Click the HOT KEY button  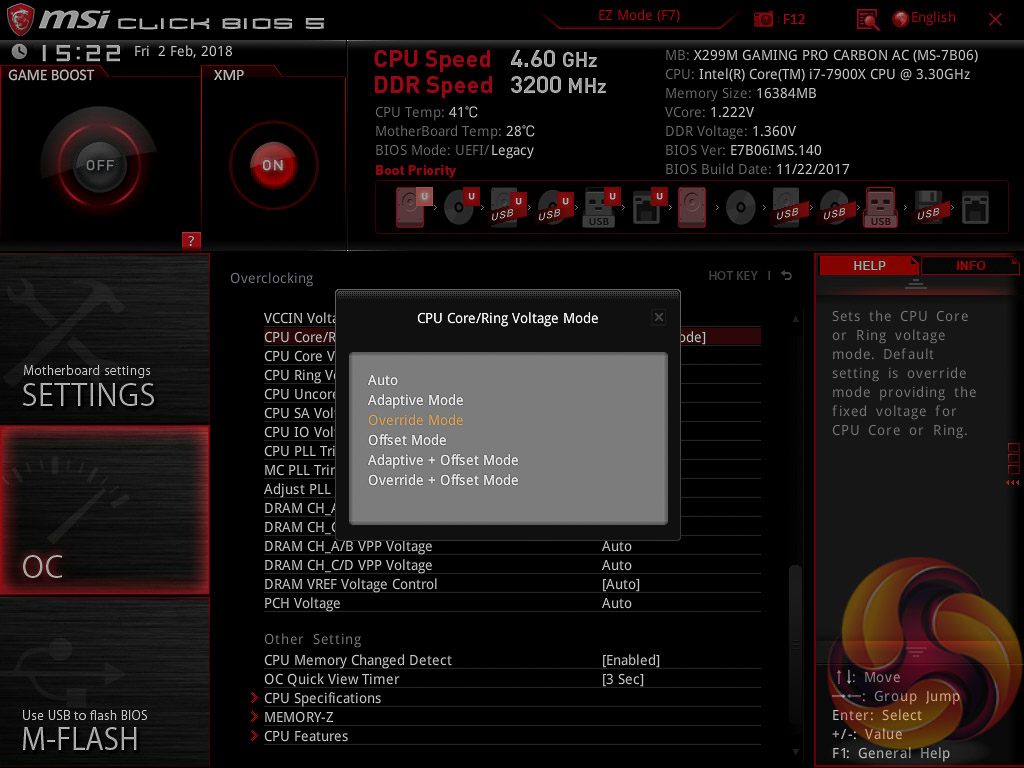(x=733, y=276)
